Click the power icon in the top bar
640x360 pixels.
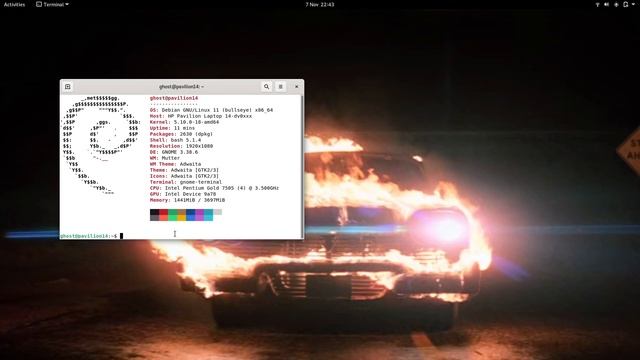(x=626, y=4)
